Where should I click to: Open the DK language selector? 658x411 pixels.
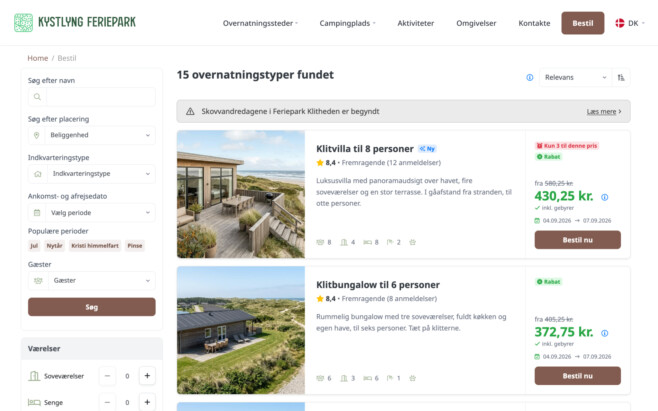pyautogui.click(x=630, y=23)
